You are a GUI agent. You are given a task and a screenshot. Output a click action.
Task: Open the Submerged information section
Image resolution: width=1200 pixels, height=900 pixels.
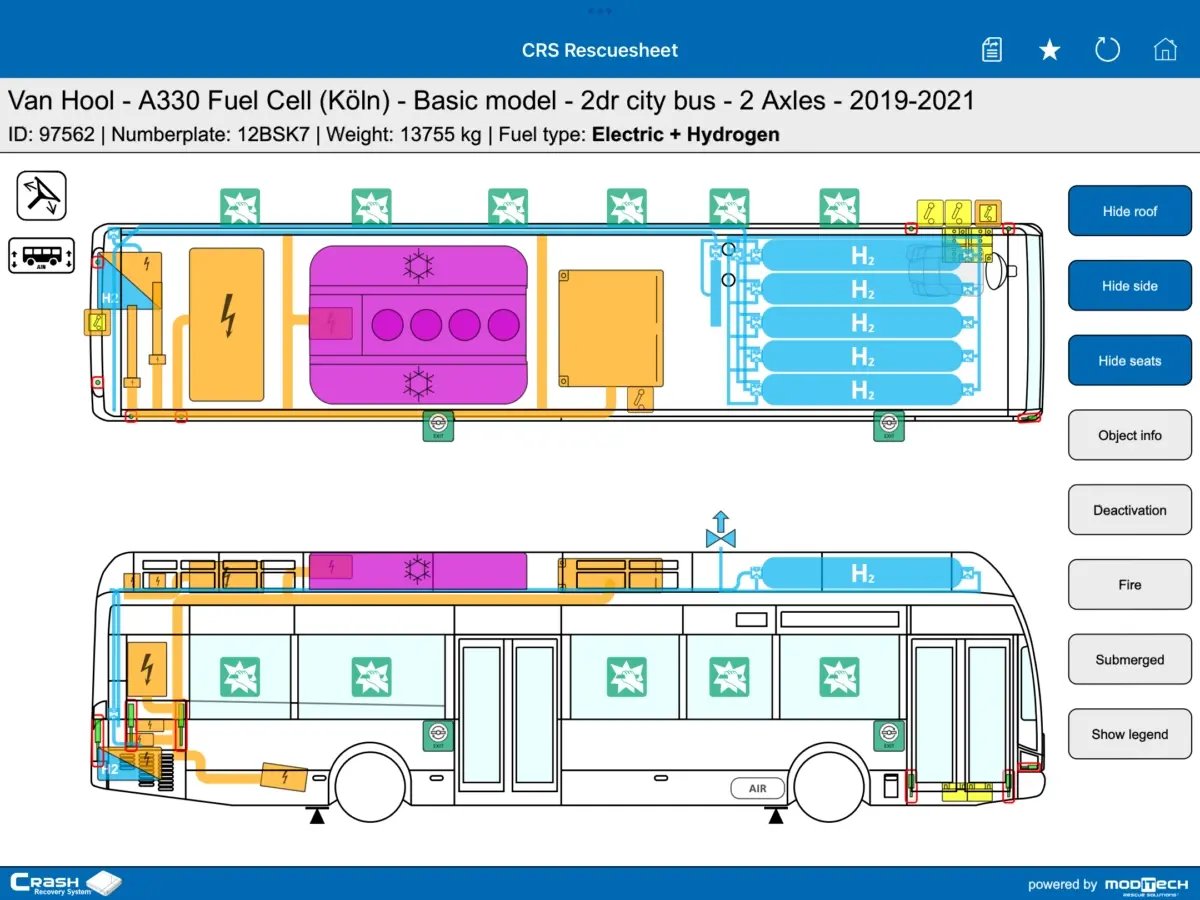point(1129,660)
